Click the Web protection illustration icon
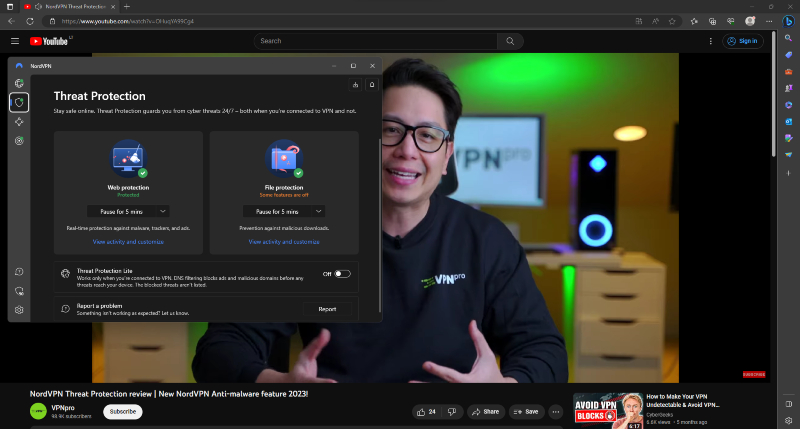 129,159
